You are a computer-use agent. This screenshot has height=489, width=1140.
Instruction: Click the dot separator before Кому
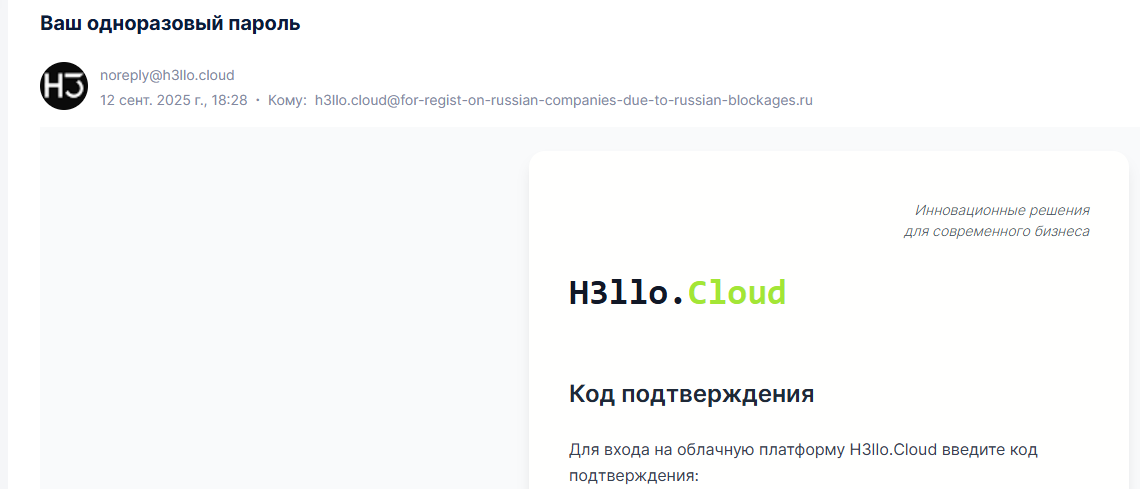click(258, 100)
